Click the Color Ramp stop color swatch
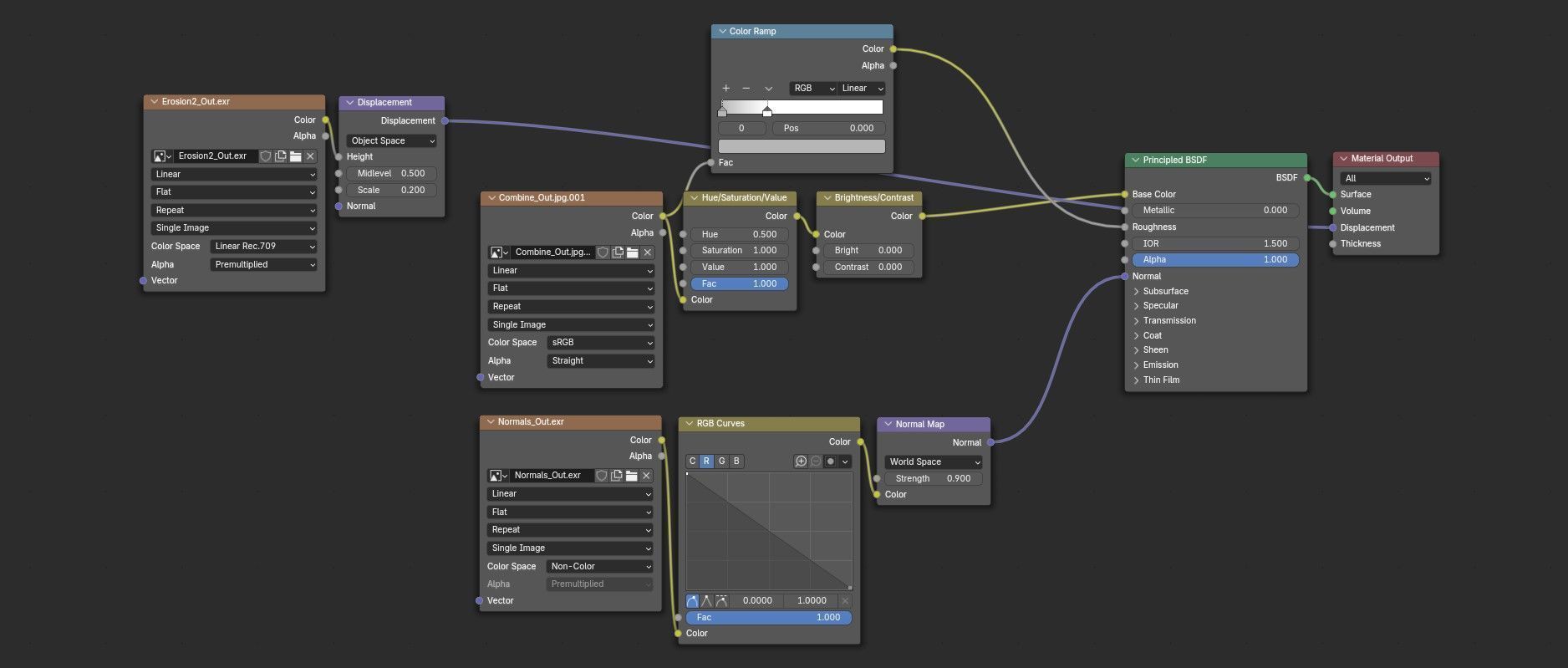 [x=802, y=146]
